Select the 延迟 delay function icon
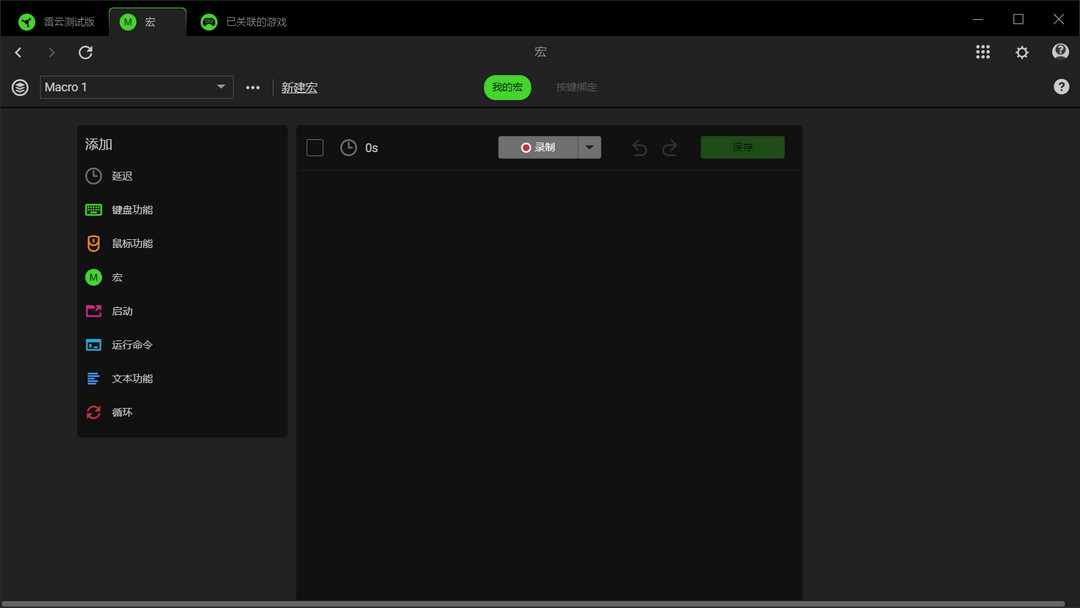 point(92,176)
